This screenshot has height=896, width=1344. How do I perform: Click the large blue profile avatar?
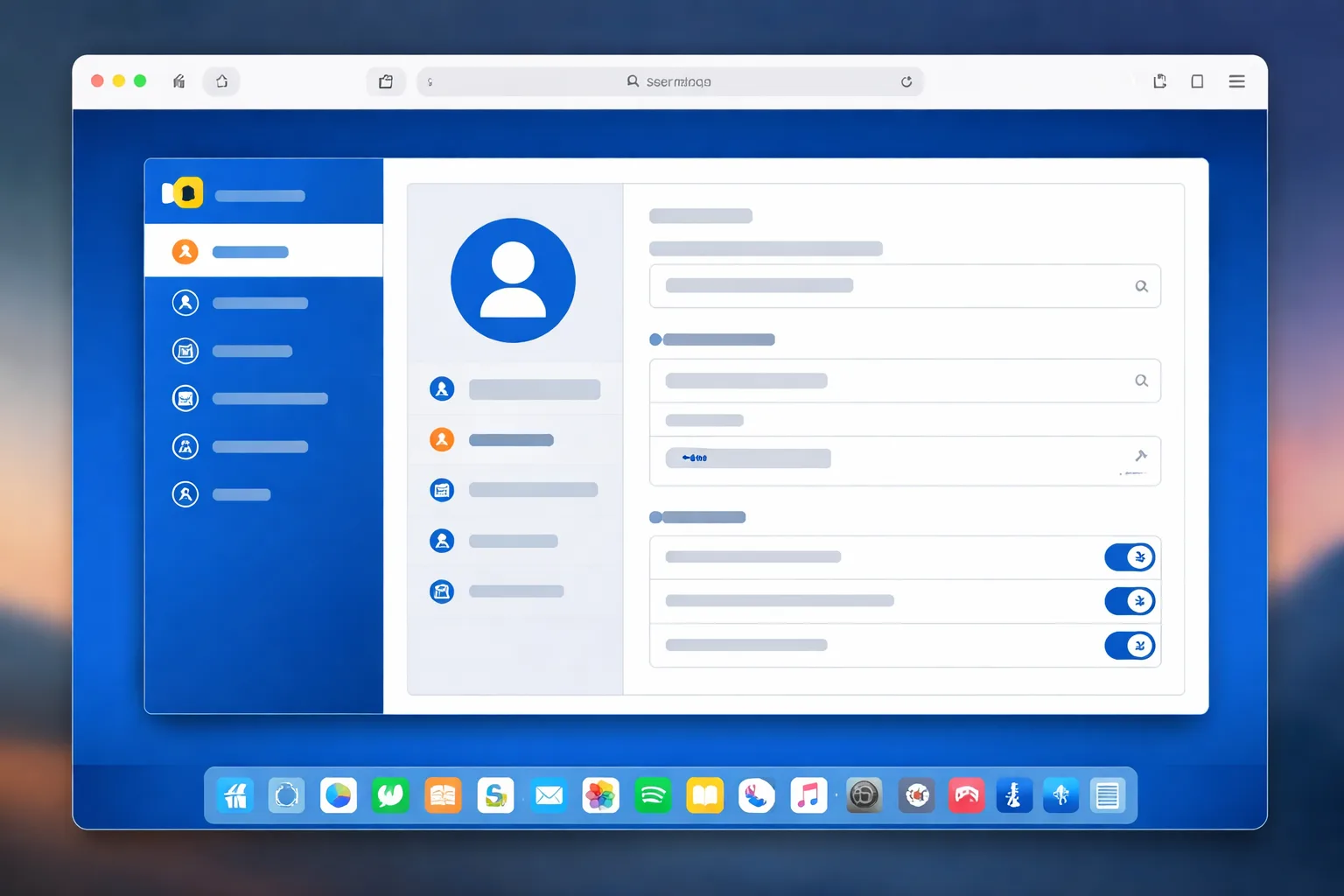point(513,280)
